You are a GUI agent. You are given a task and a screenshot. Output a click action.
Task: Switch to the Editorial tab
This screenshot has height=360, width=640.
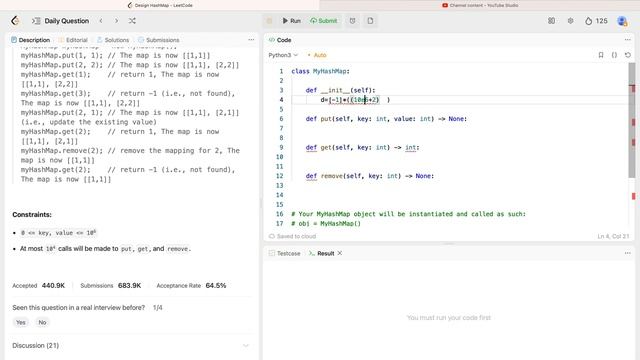(x=73, y=40)
